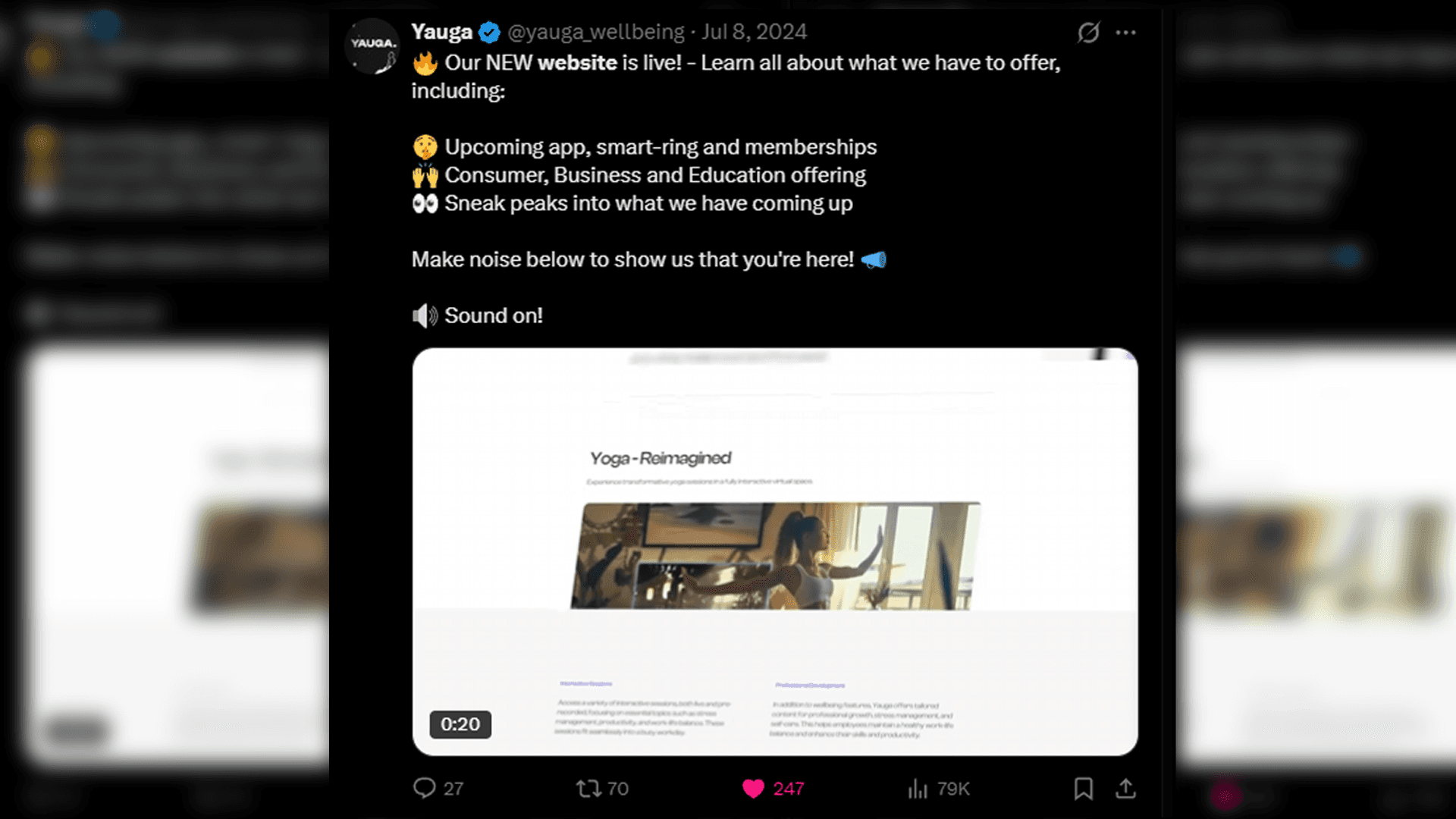Open the Yauga profile avatar
Image resolution: width=1456 pixels, height=819 pixels.
point(372,46)
